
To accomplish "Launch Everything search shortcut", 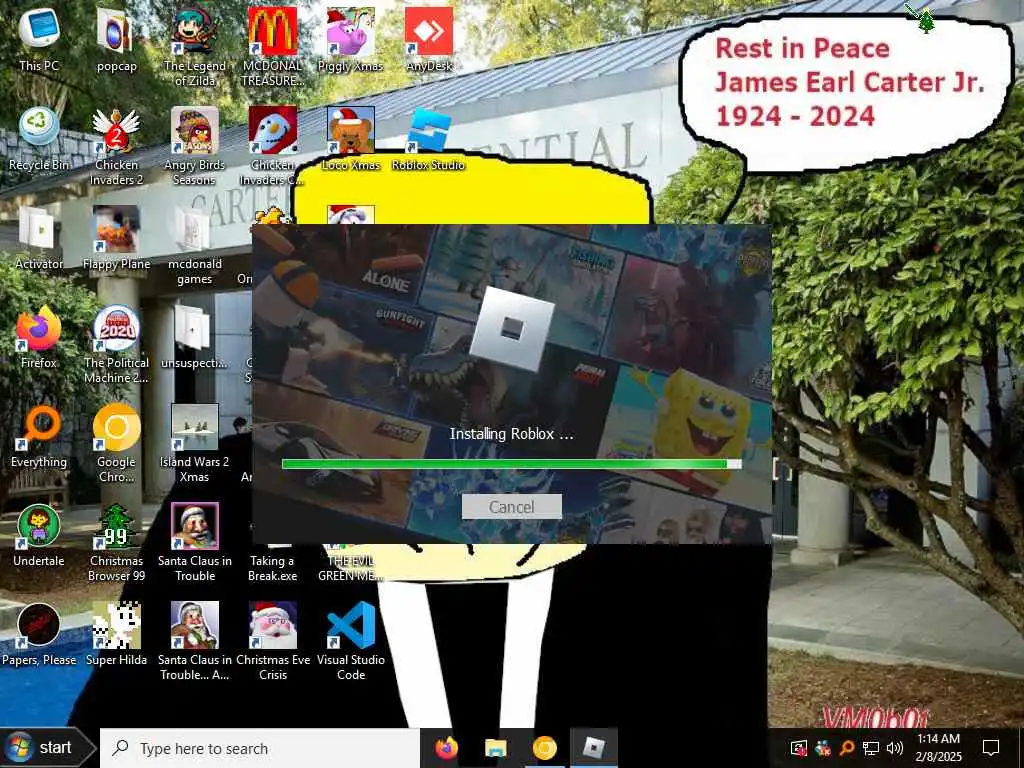I will coord(39,436).
